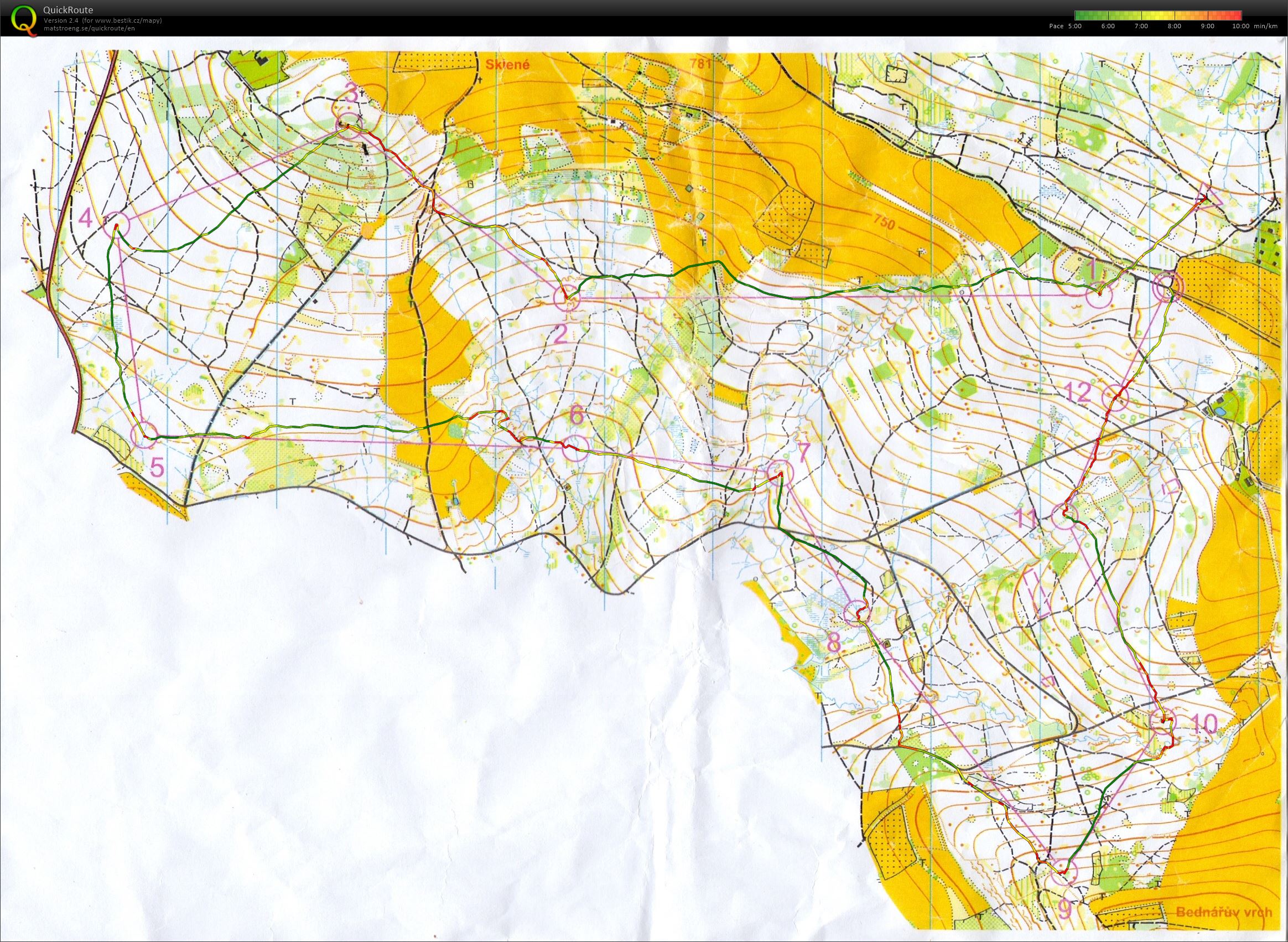Select control circle number 7
The height and width of the screenshot is (942, 1288).
779,473
